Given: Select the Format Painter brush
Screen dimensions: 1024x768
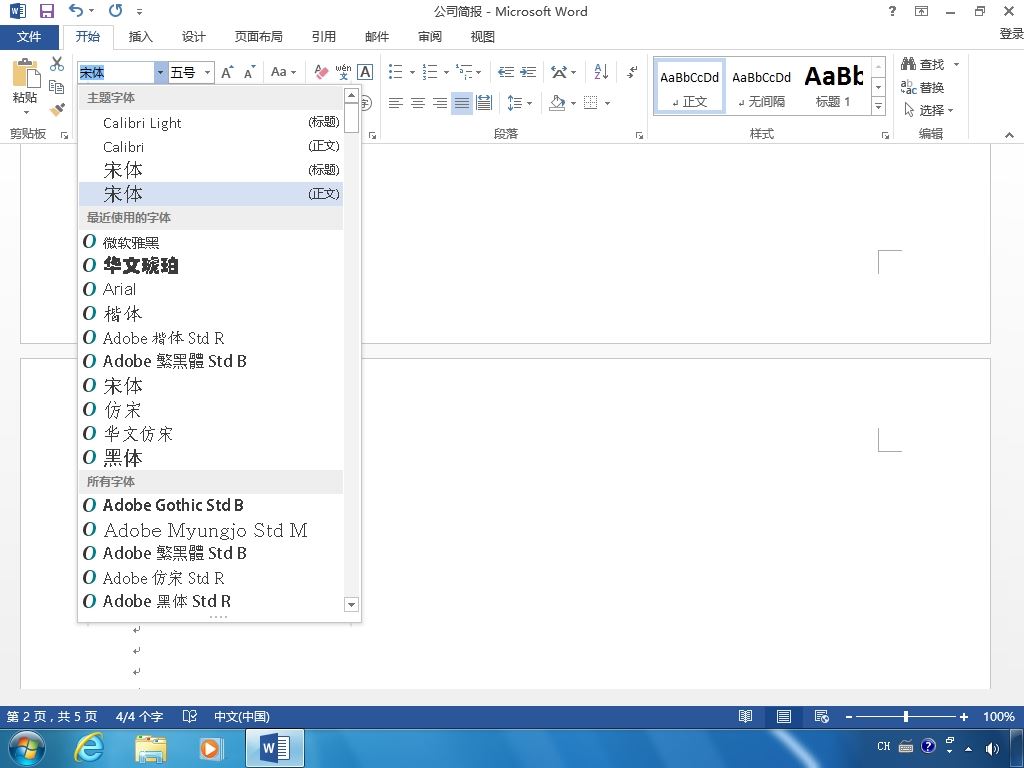Looking at the screenshot, I should coord(57,109).
